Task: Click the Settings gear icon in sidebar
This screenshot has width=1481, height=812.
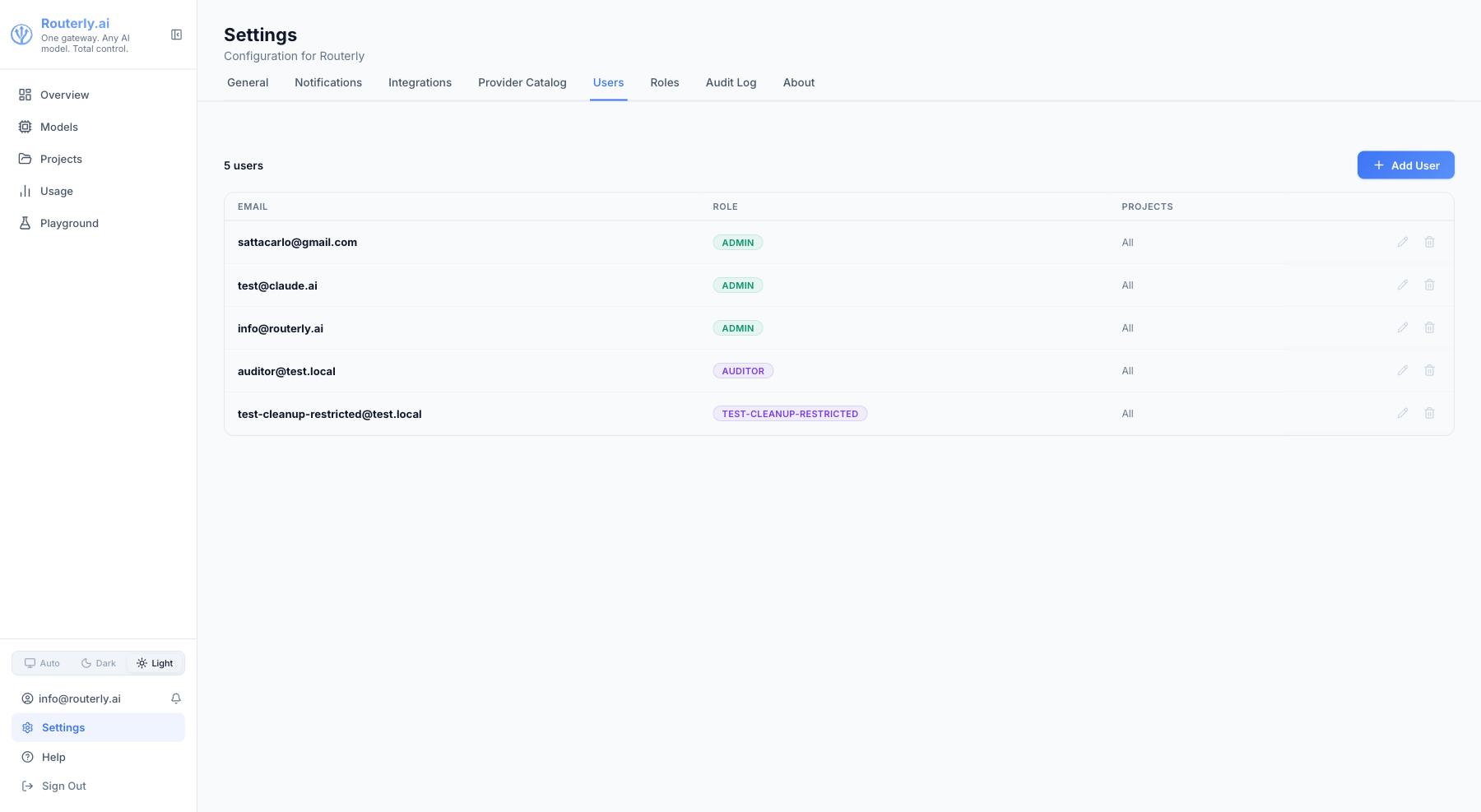Action: 28,727
